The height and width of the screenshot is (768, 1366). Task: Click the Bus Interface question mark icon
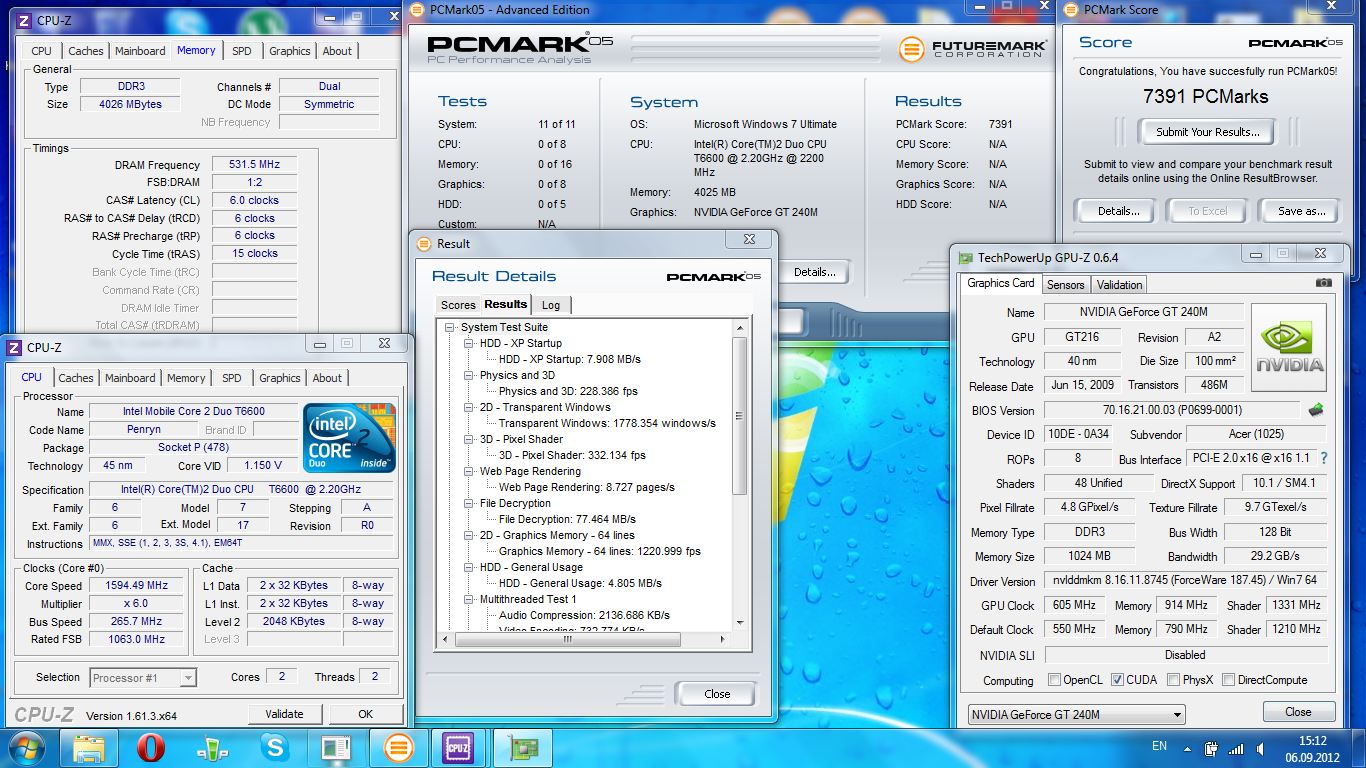click(1324, 458)
